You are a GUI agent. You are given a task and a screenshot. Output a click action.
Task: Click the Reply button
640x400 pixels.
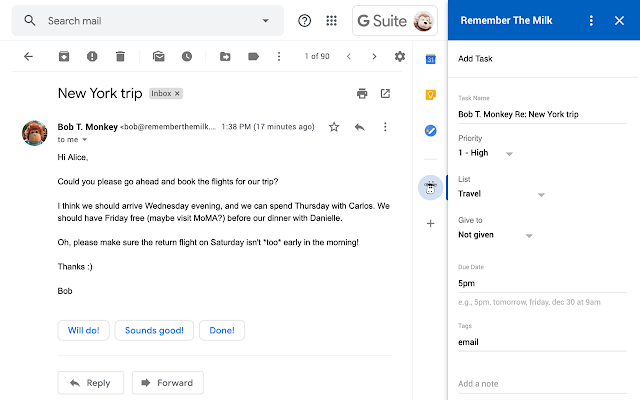(91, 383)
